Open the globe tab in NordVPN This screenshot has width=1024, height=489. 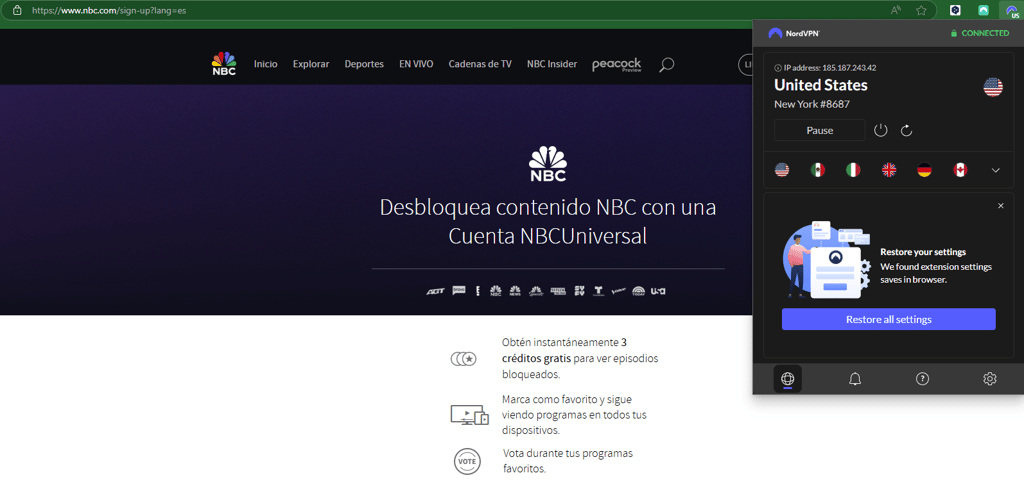pyautogui.click(x=788, y=379)
